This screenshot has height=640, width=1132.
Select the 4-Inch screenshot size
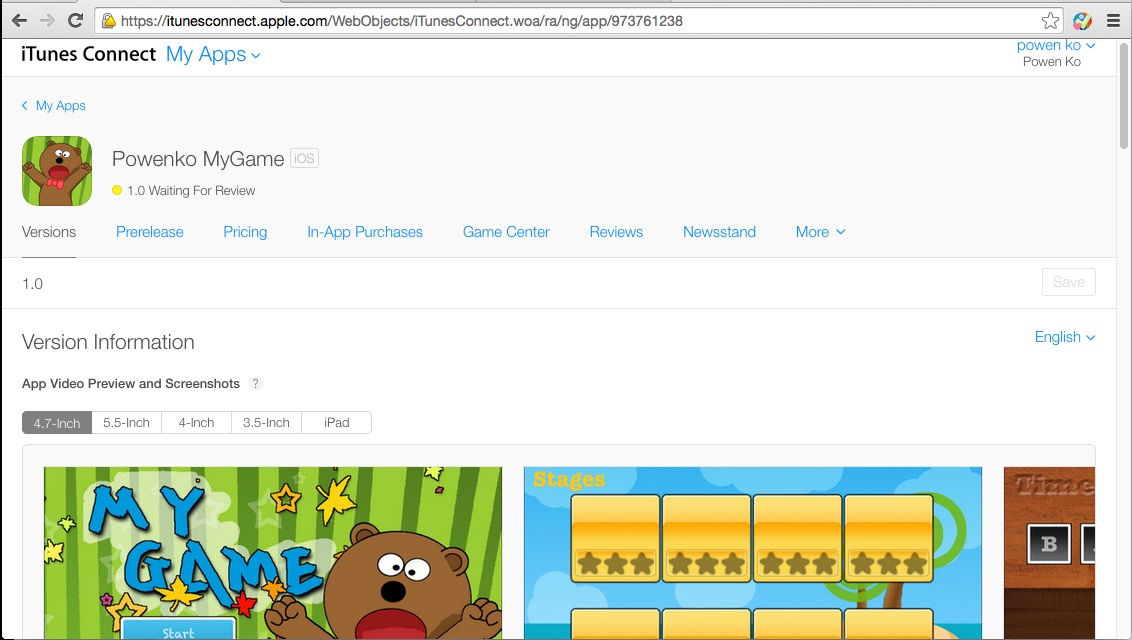pyautogui.click(x=196, y=423)
